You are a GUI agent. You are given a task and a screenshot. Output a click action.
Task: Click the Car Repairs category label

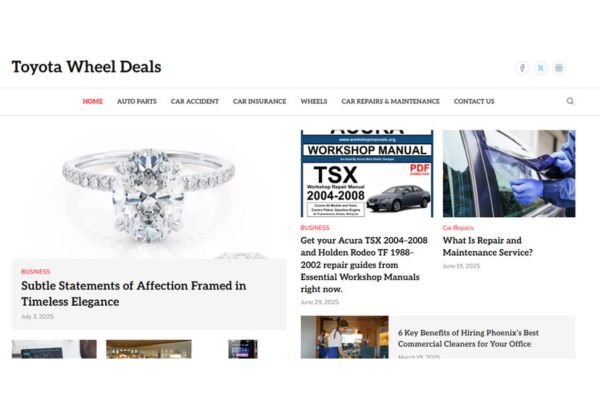point(458,228)
